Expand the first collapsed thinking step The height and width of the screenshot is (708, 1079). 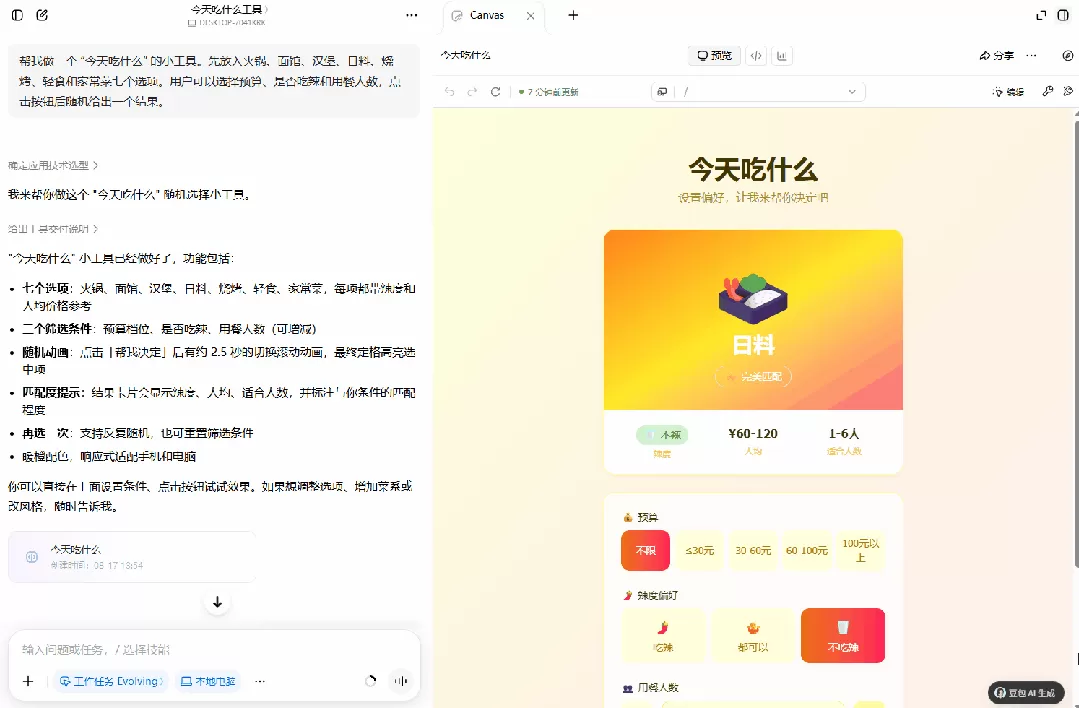click(53, 165)
